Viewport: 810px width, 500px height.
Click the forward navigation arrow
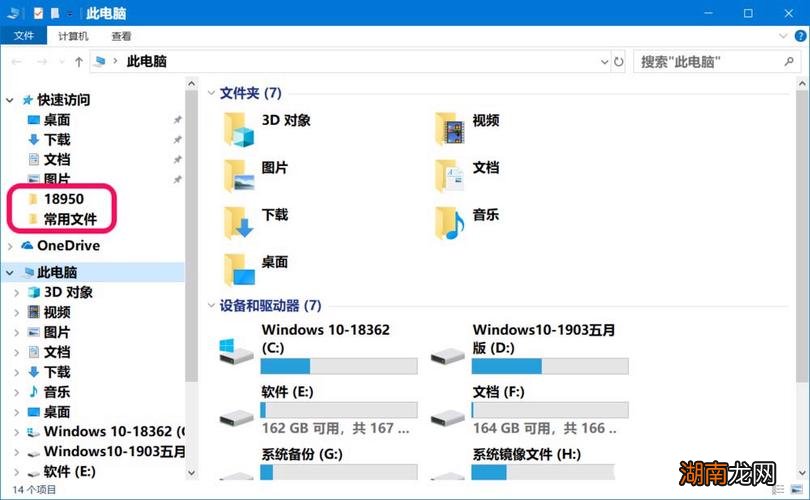[x=42, y=62]
